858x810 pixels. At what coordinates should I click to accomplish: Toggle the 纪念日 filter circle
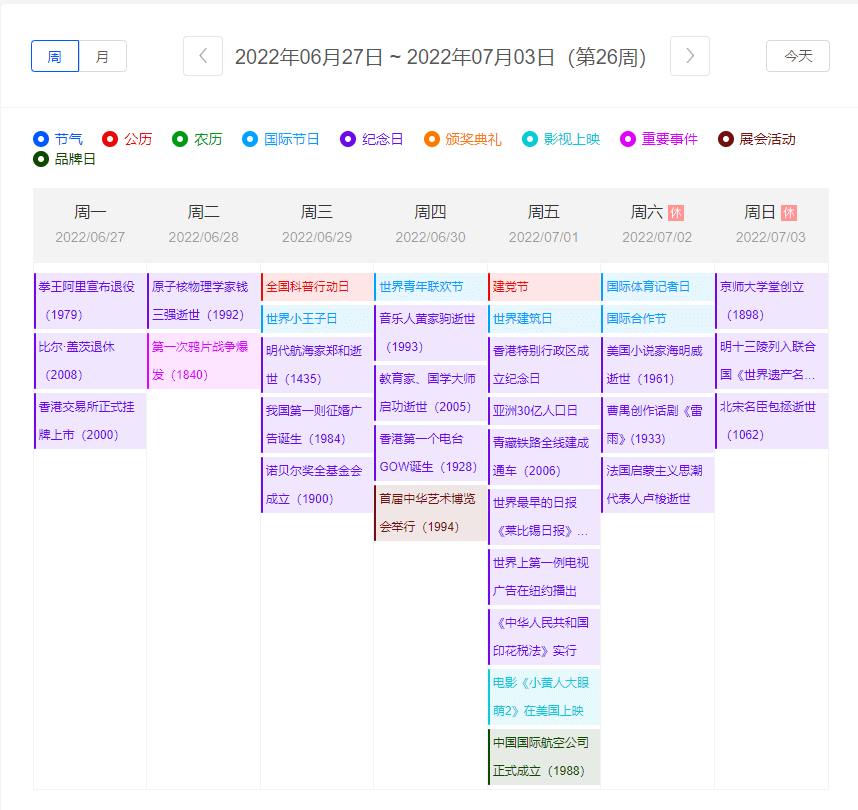pos(348,139)
